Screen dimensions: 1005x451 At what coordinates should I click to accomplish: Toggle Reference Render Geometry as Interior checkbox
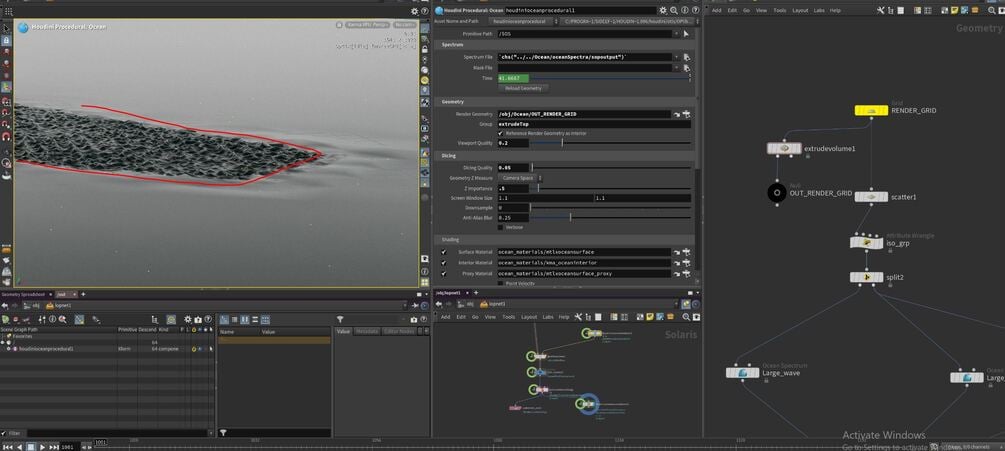[501, 133]
